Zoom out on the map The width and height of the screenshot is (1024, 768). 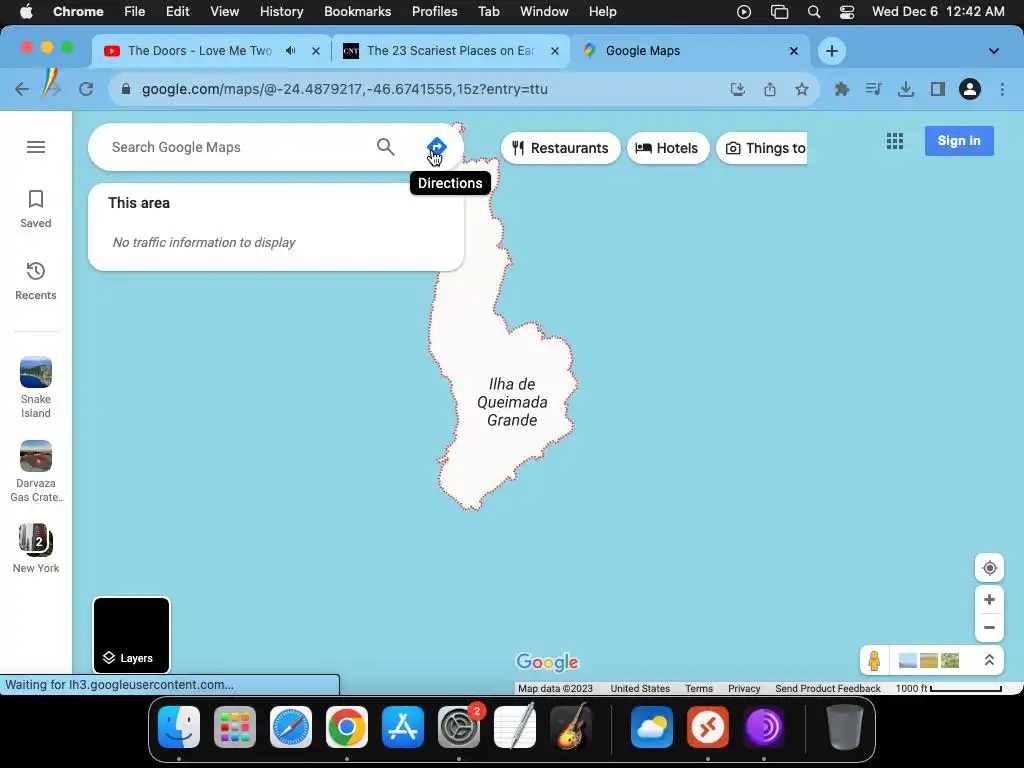coord(989,628)
